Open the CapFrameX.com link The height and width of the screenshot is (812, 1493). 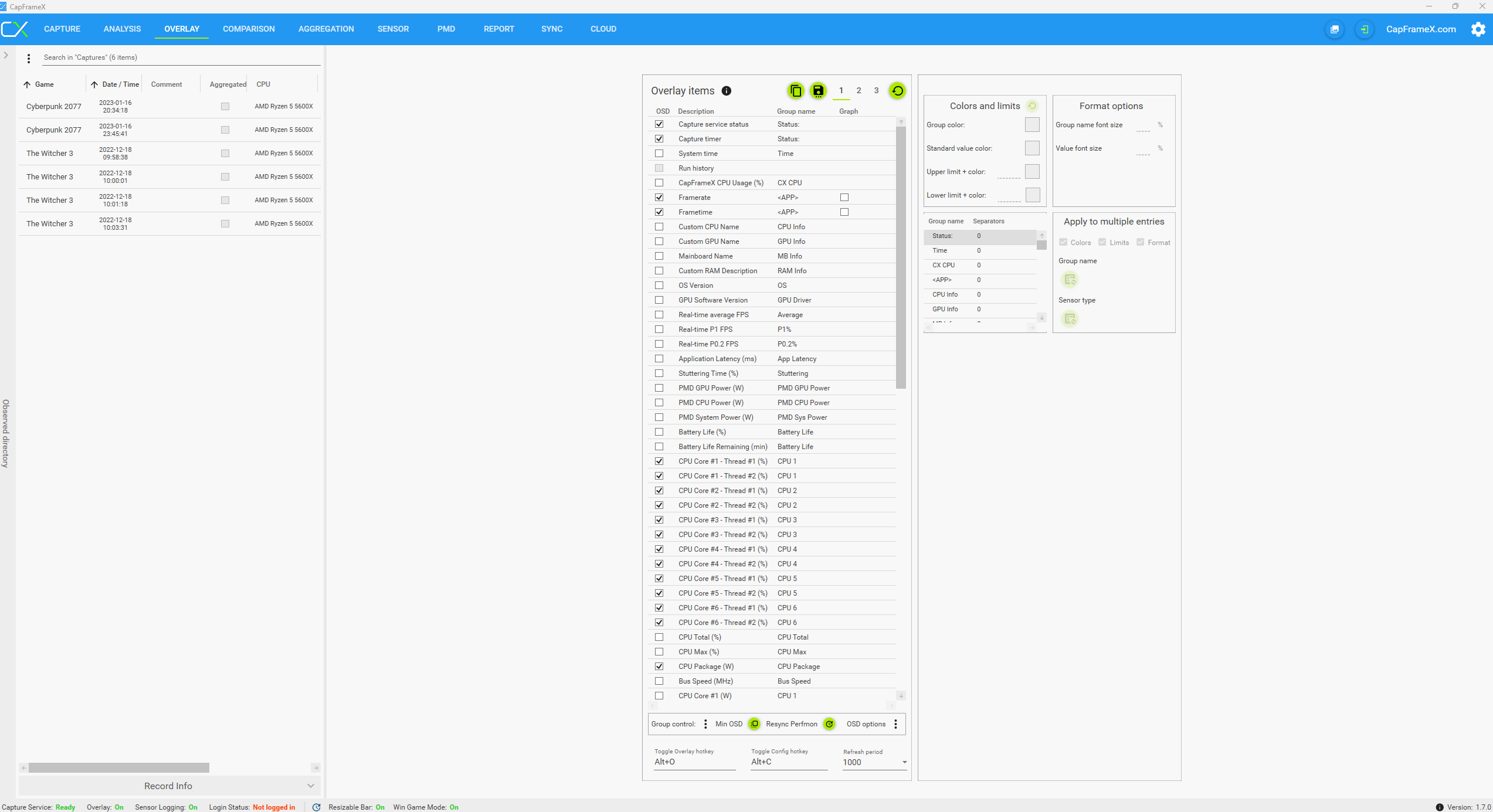point(1421,29)
